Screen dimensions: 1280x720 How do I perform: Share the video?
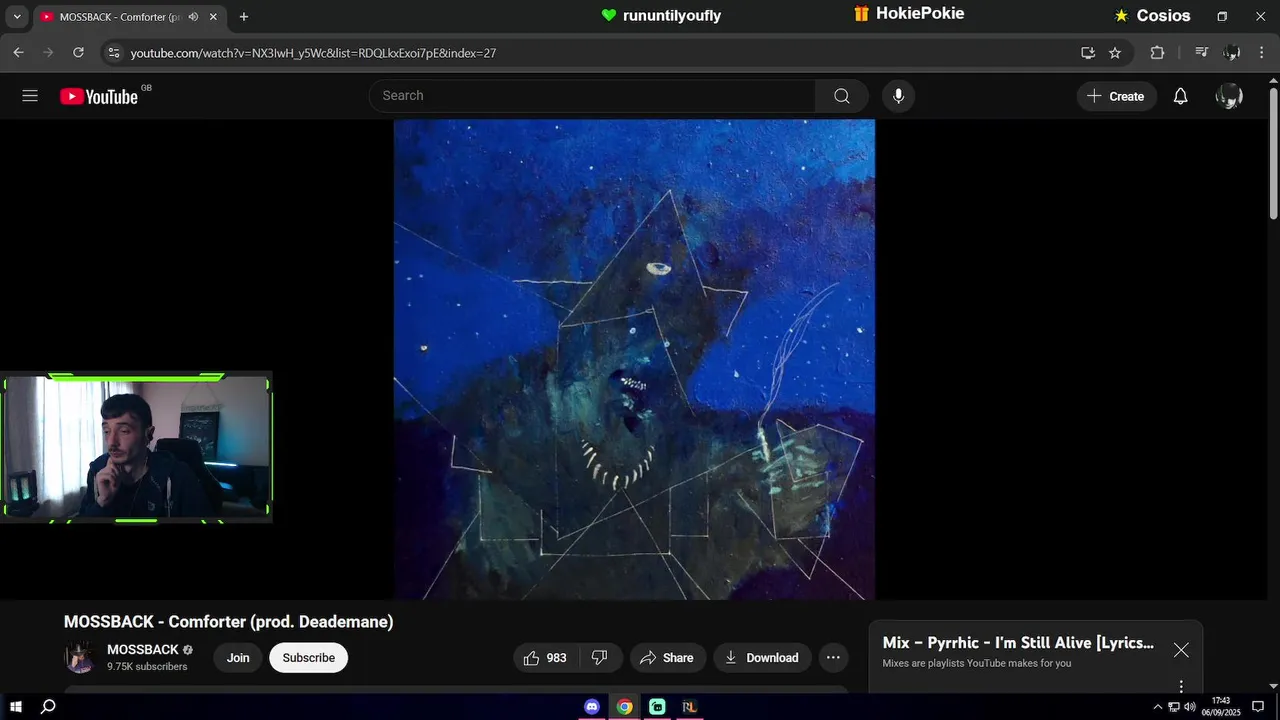[667, 658]
